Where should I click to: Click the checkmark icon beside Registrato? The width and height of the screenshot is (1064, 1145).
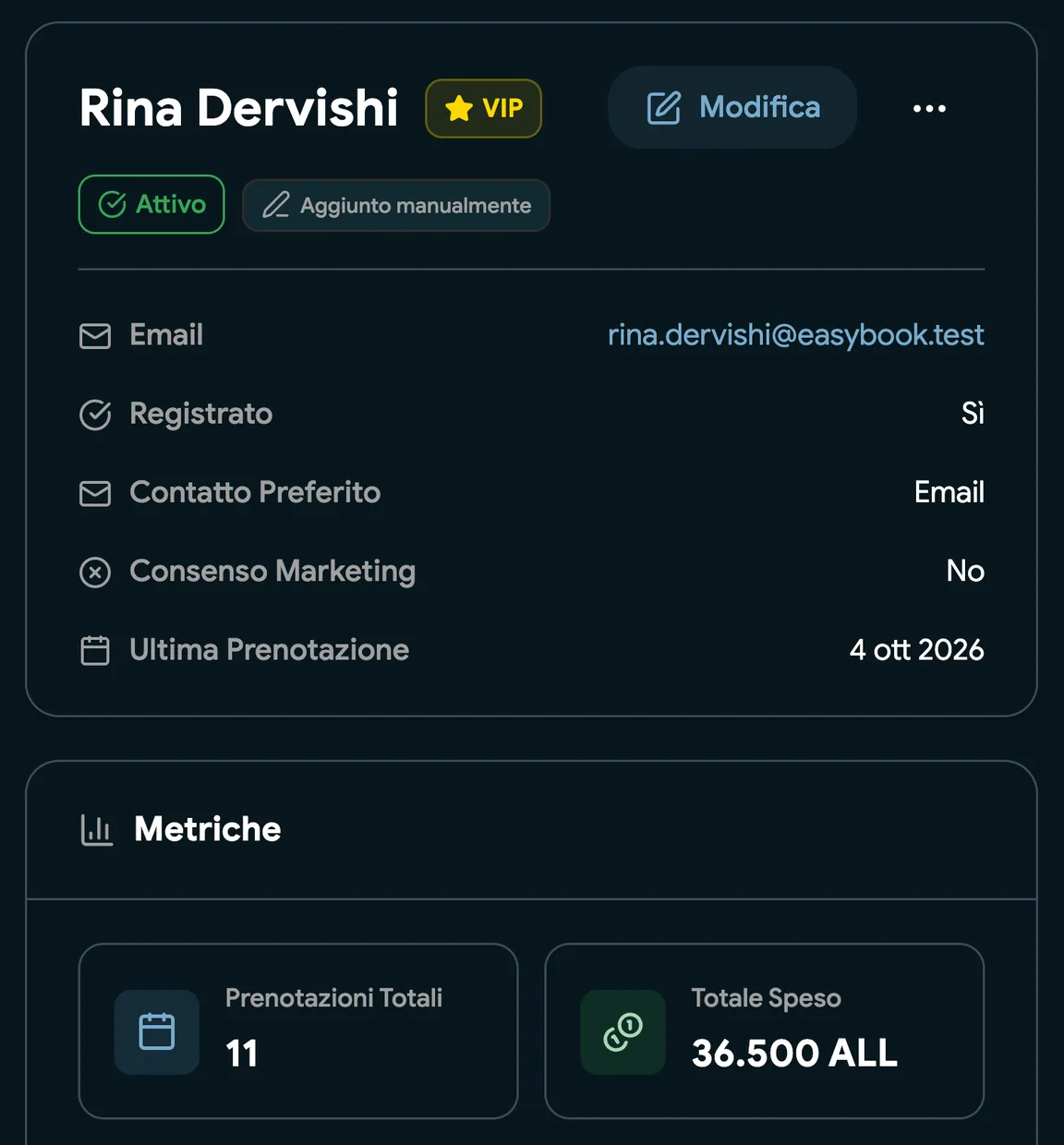(x=95, y=415)
